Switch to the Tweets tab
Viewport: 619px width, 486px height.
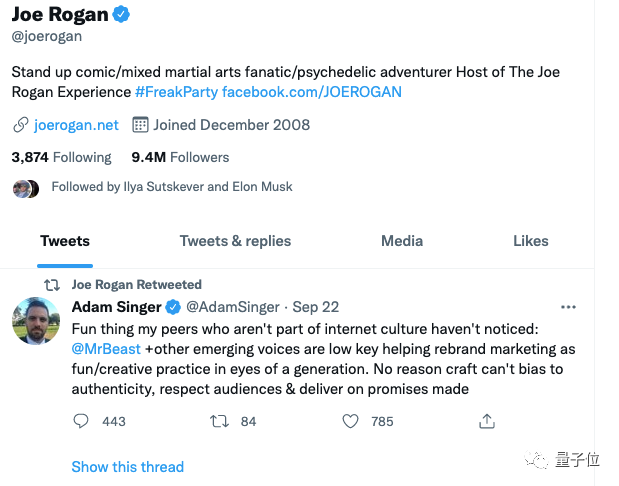click(x=65, y=241)
